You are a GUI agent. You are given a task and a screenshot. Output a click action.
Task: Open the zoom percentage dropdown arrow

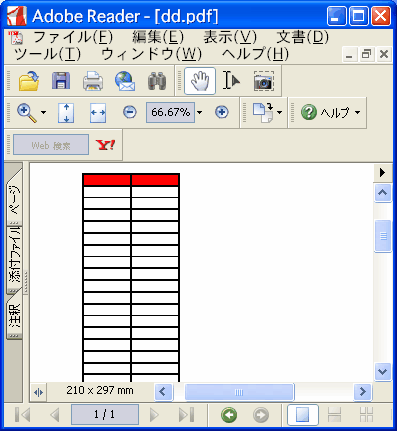click(x=200, y=112)
